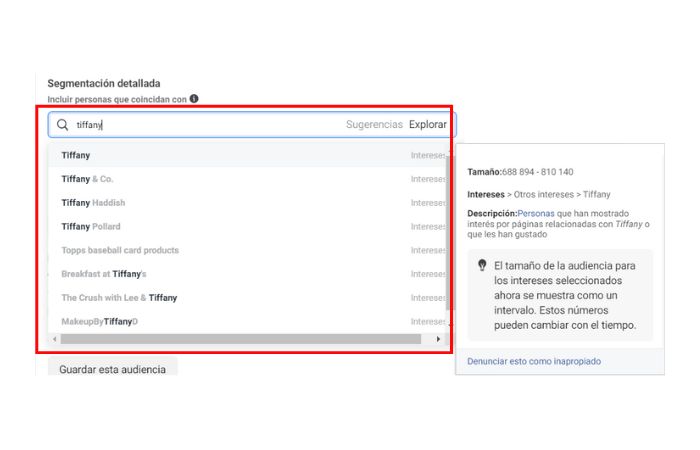Click the left arrow of horizontal scrollbar

[x=54, y=339]
